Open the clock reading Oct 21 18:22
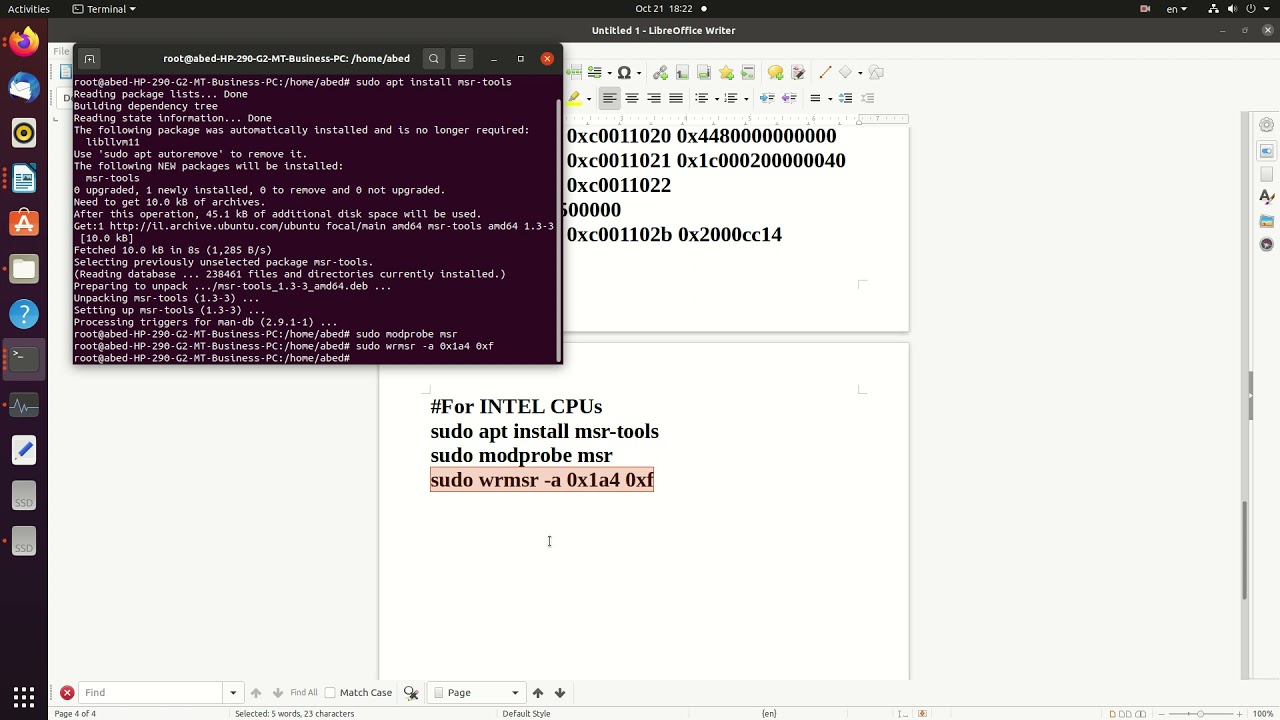The height and width of the screenshot is (720, 1280). point(663,9)
